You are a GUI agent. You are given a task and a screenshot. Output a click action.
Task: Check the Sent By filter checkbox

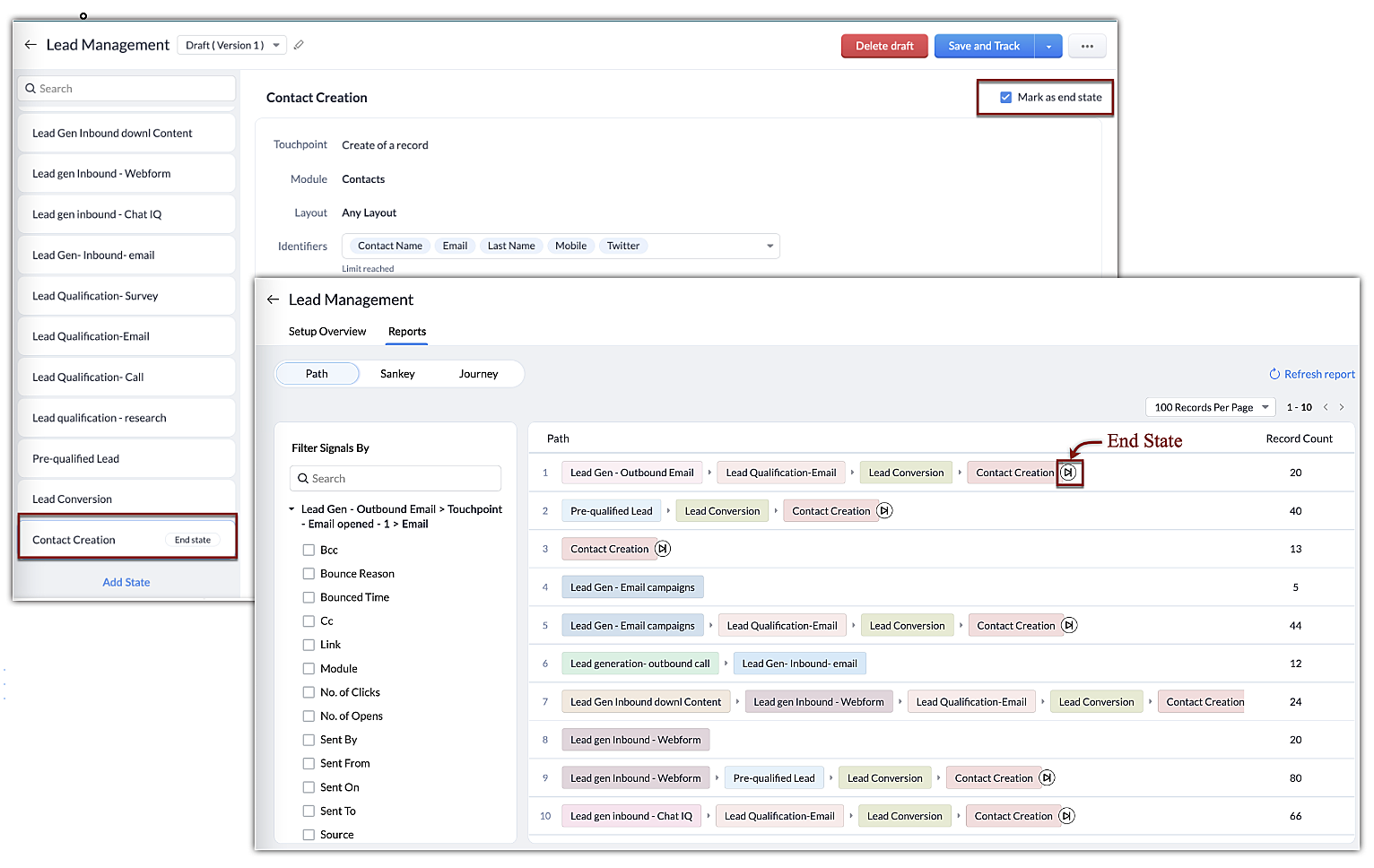309,740
